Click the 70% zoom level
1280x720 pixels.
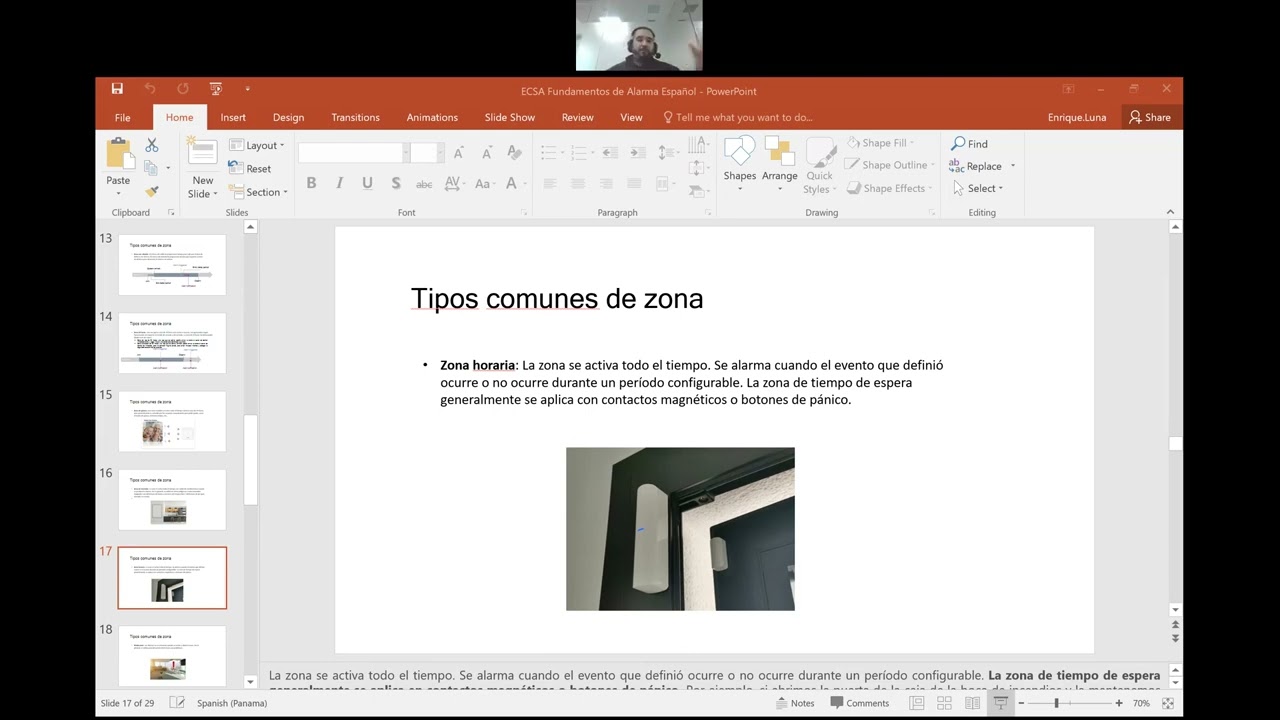[1141, 703]
